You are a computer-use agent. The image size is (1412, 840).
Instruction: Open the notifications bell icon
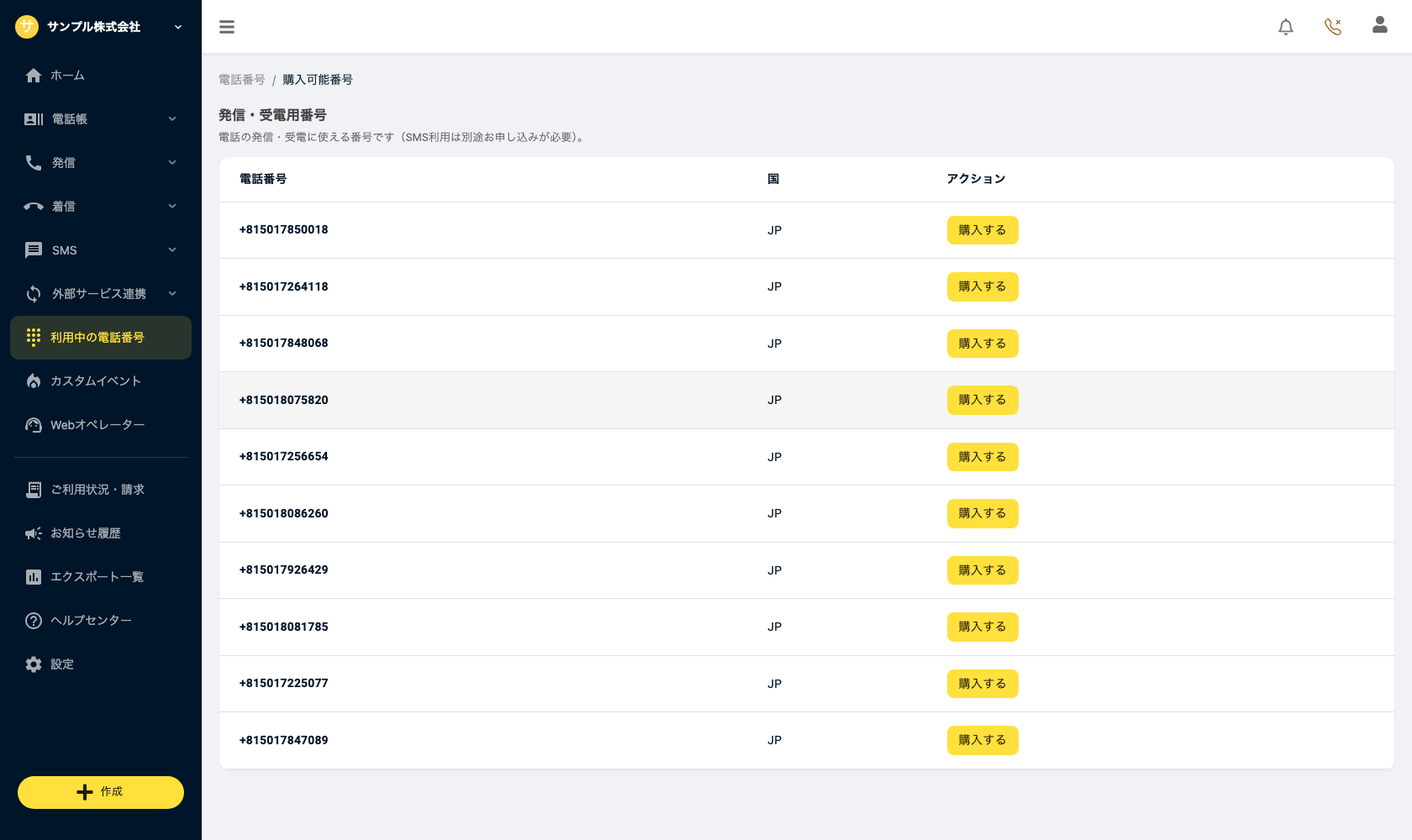click(1286, 27)
